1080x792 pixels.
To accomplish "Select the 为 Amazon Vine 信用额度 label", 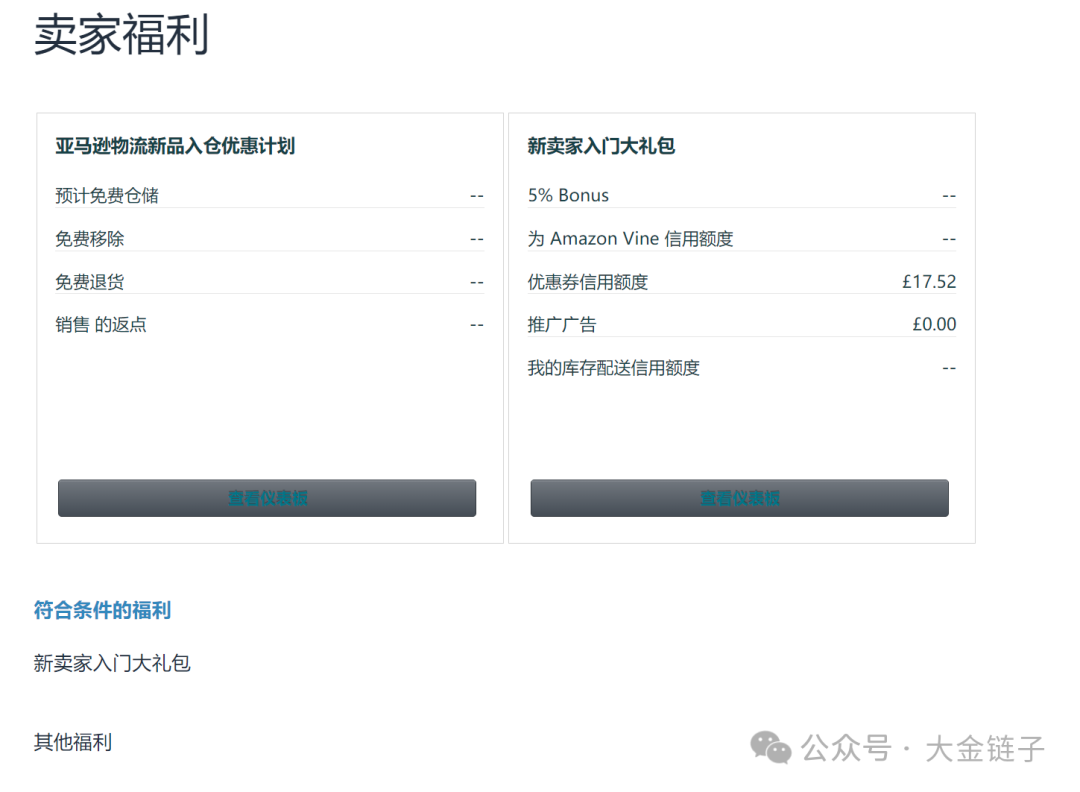I will (x=630, y=239).
